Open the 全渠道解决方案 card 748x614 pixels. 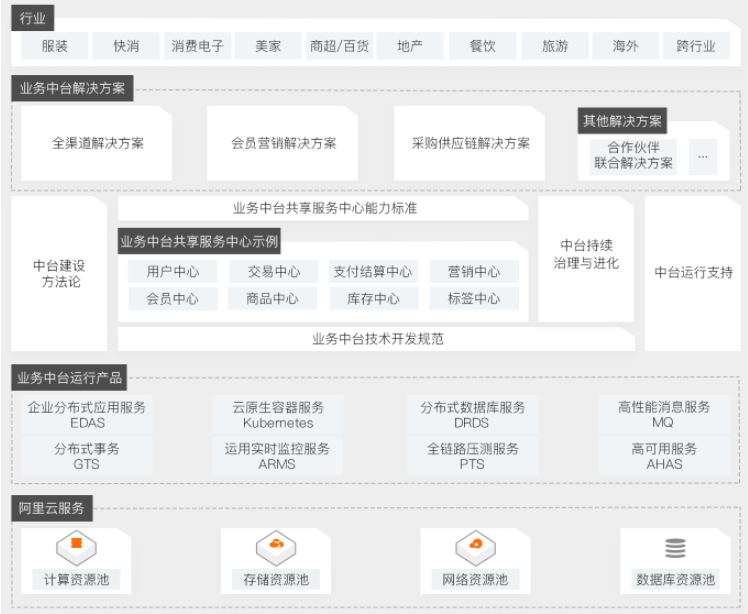click(97, 143)
